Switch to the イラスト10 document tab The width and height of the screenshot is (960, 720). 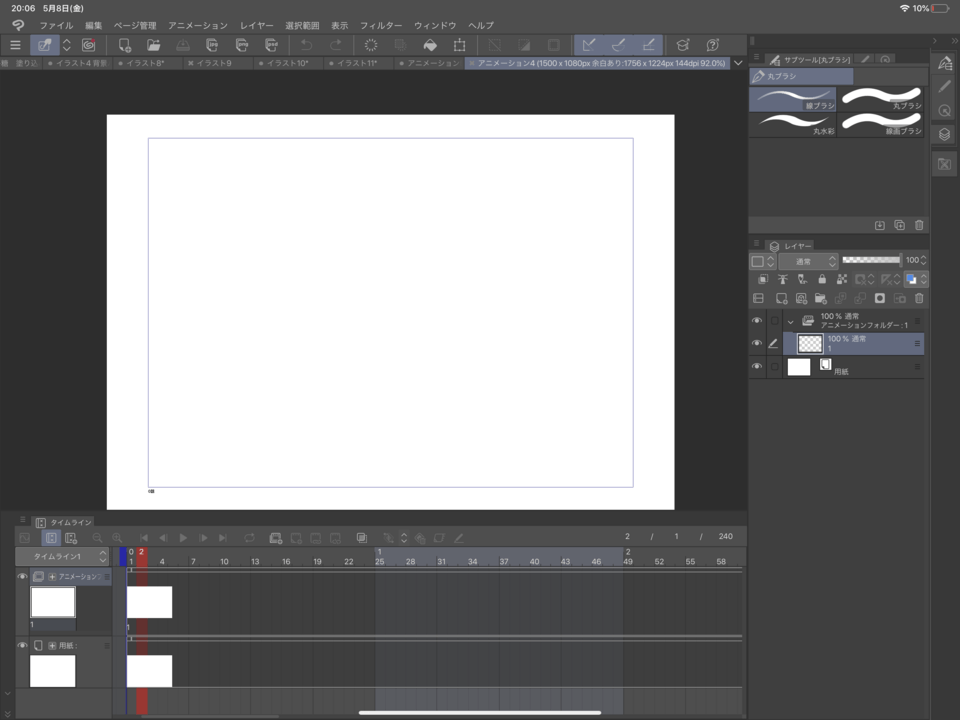pyautogui.click(x=289, y=63)
